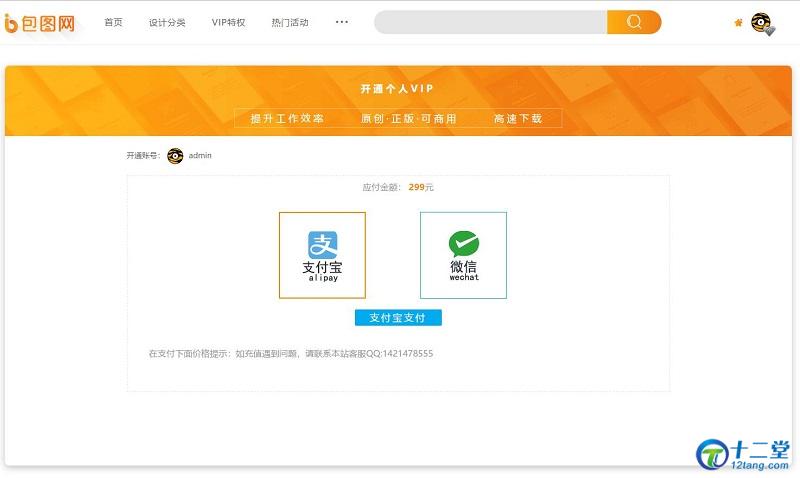Click the 提升工作效率 banner label
This screenshot has width=800, height=478.
pos(287,118)
